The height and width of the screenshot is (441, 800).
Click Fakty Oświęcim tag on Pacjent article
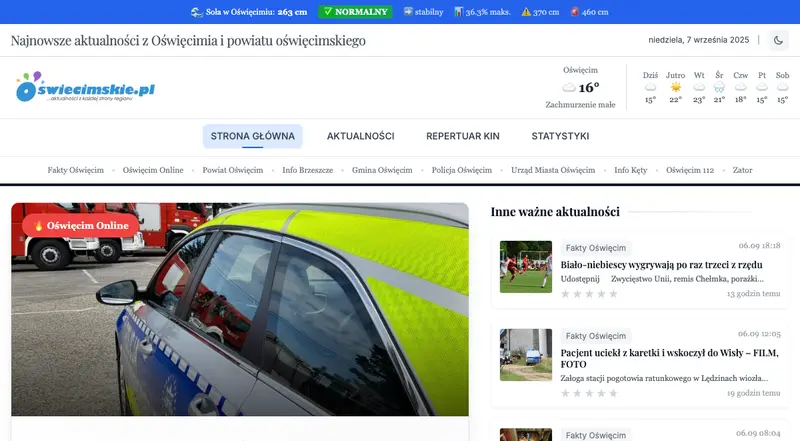(x=596, y=336)
